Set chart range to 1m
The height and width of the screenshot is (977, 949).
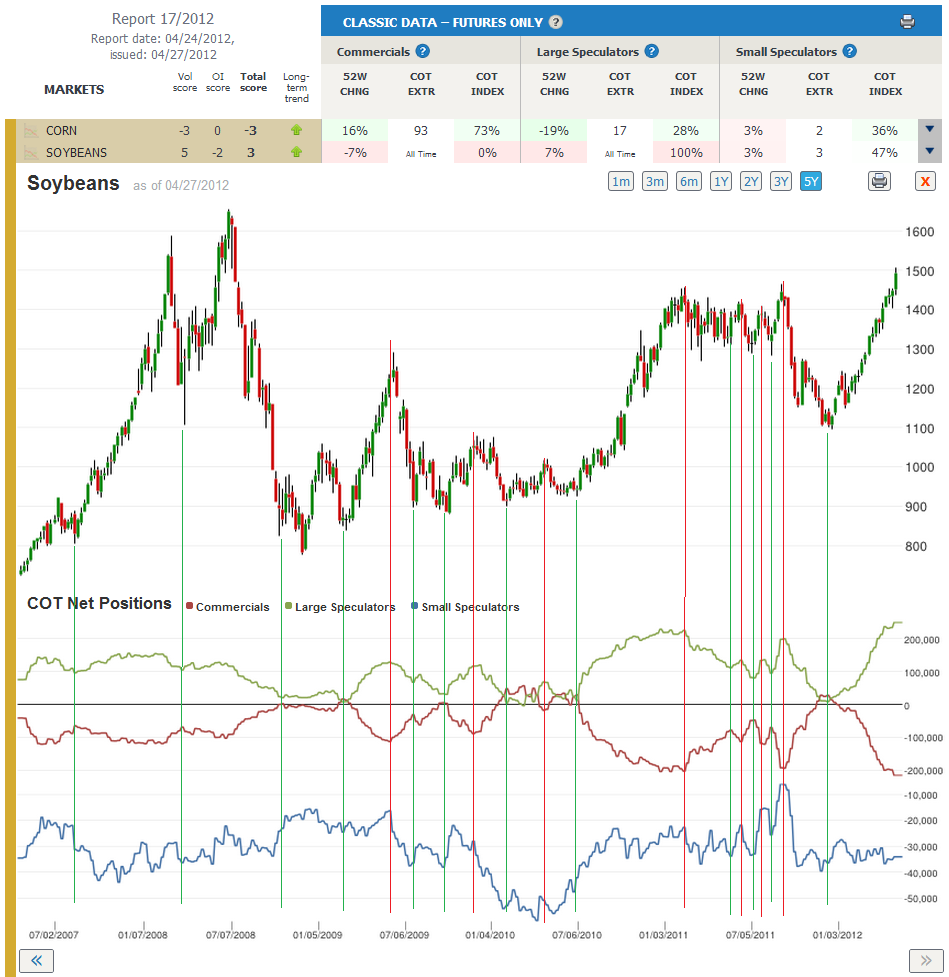coord(621,181)
